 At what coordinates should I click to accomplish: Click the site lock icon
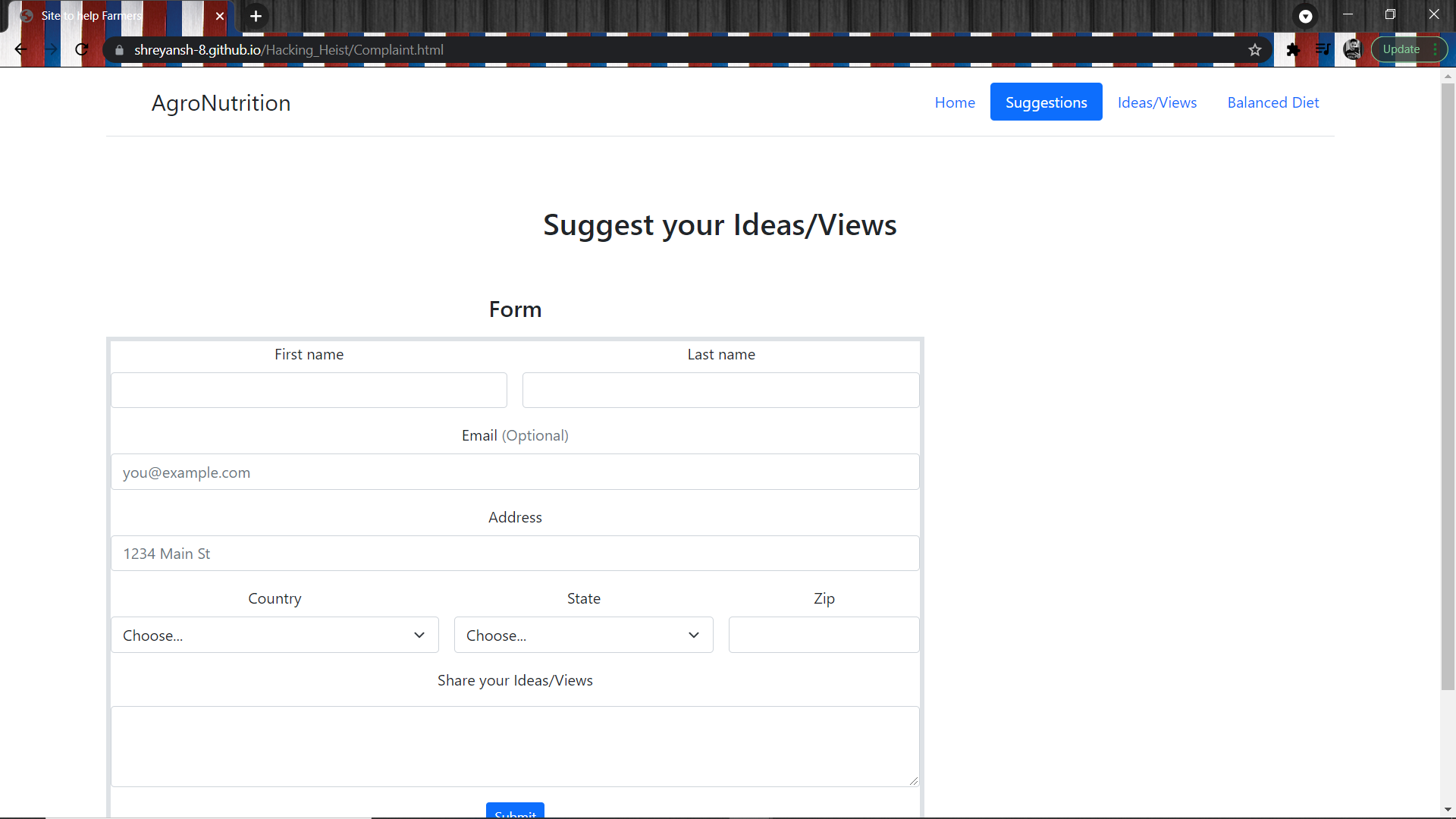click(119, 50)
